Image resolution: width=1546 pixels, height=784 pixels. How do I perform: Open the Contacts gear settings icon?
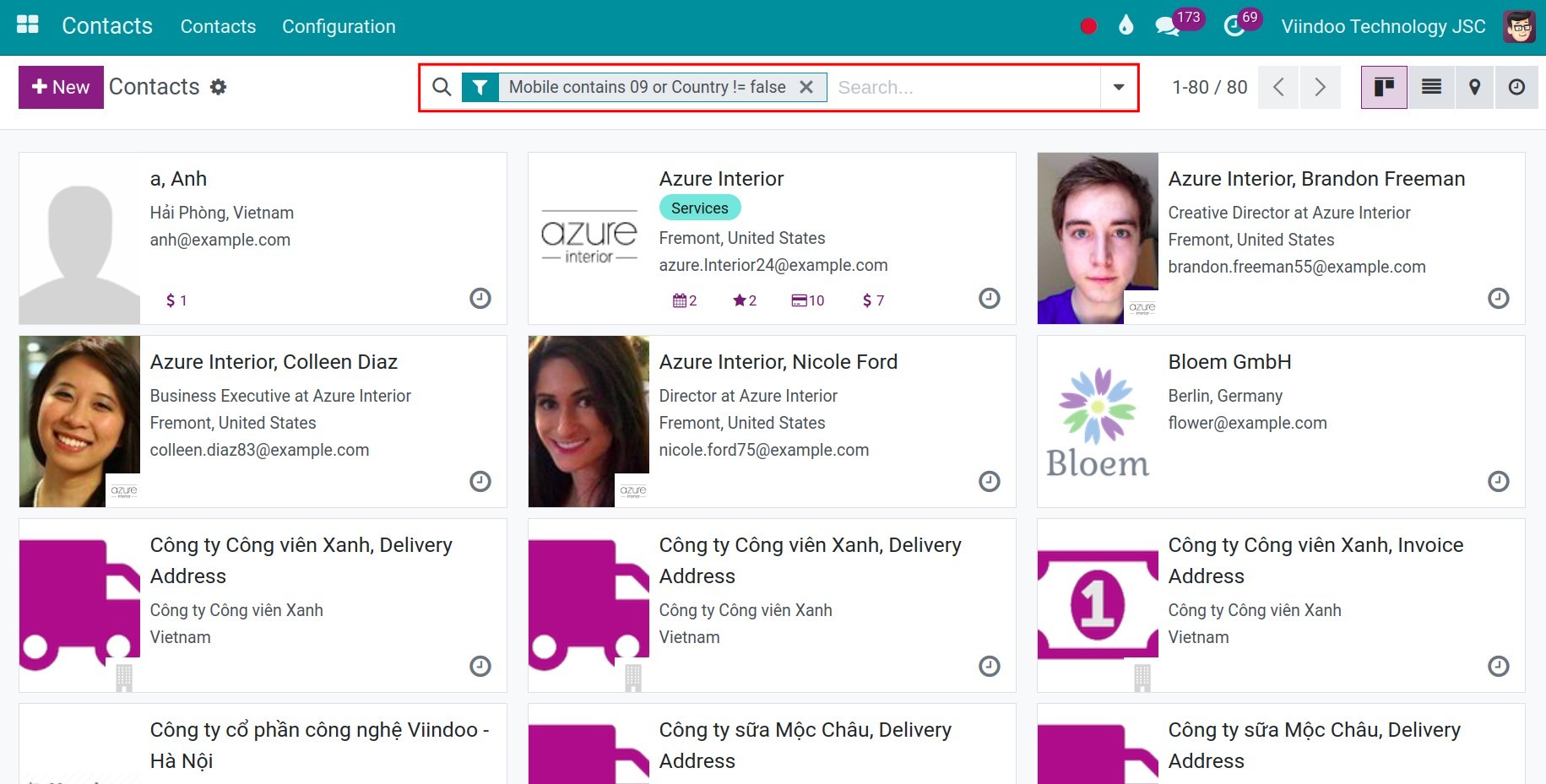(218, 87)
